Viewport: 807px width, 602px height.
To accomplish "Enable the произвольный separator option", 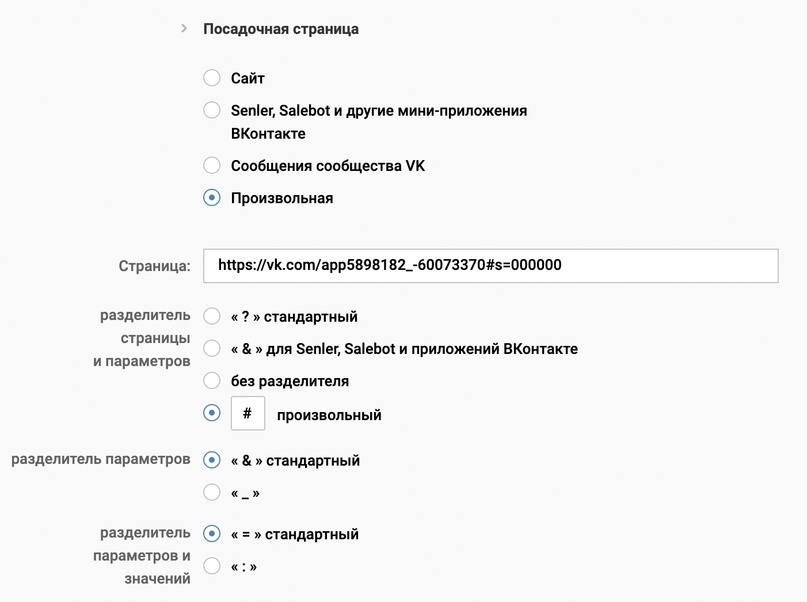I will [x=211, y=413].
